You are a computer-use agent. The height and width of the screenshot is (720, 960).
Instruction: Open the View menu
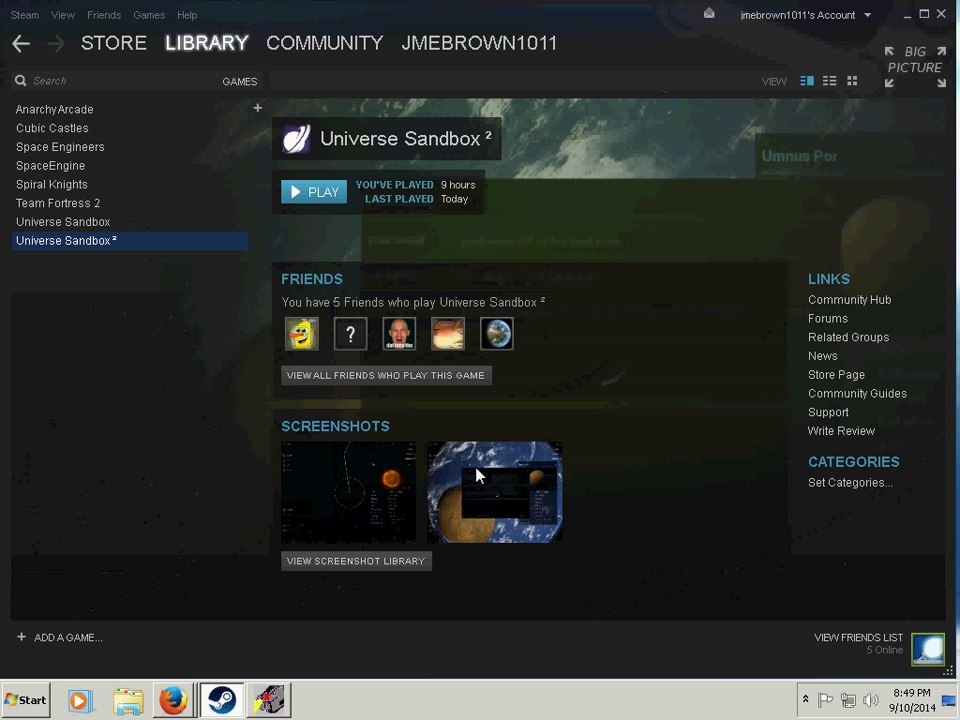[62, 15]
